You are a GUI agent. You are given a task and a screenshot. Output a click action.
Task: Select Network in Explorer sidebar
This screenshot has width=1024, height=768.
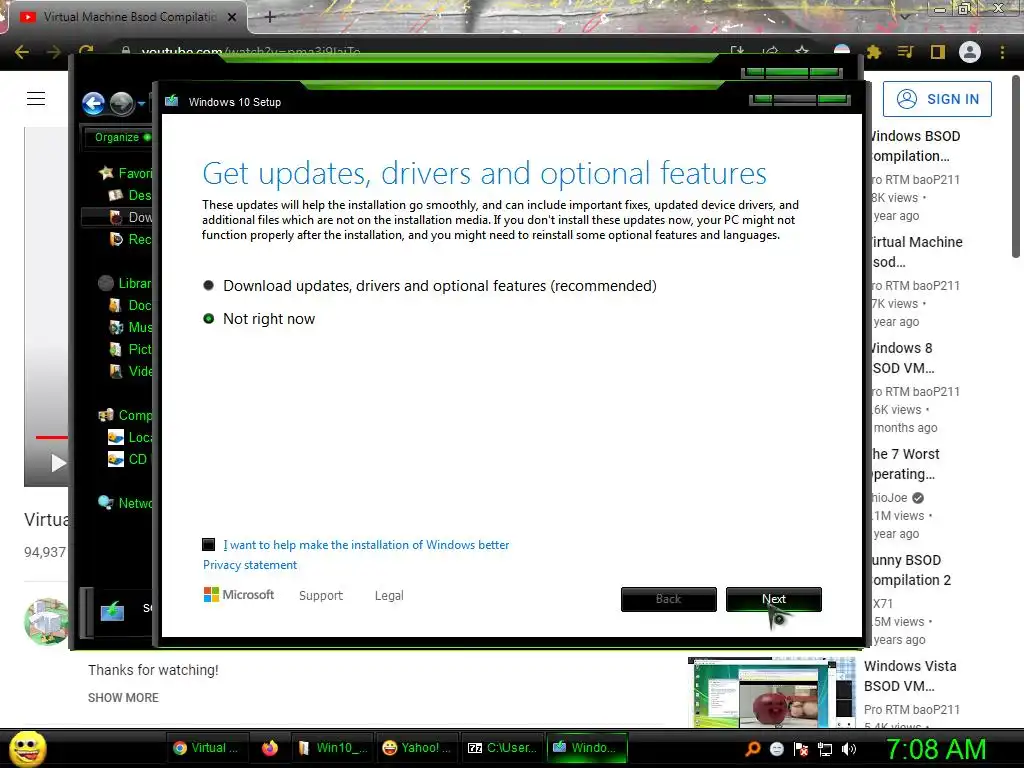(x=125, y=503)
